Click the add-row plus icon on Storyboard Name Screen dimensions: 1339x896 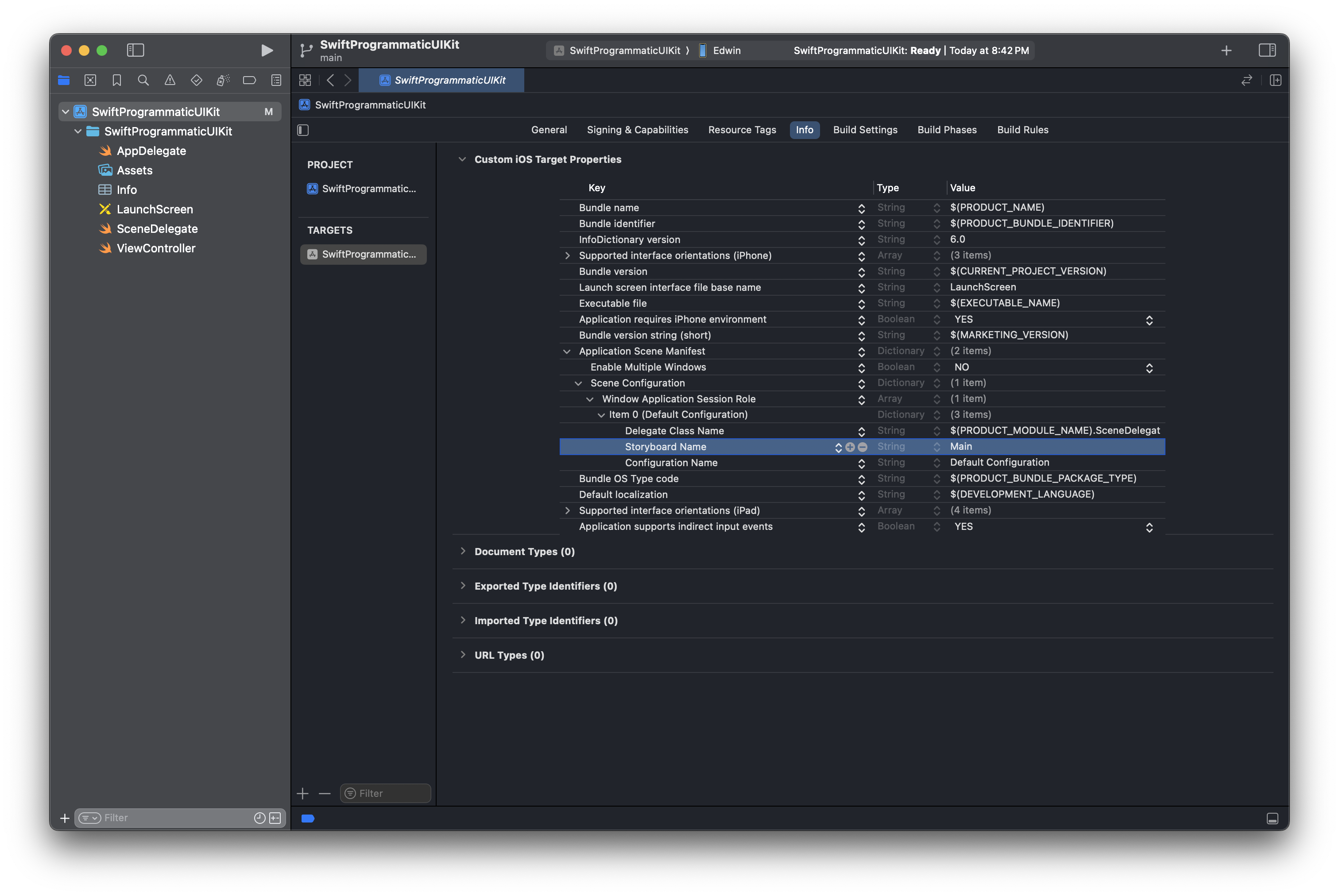850,448
